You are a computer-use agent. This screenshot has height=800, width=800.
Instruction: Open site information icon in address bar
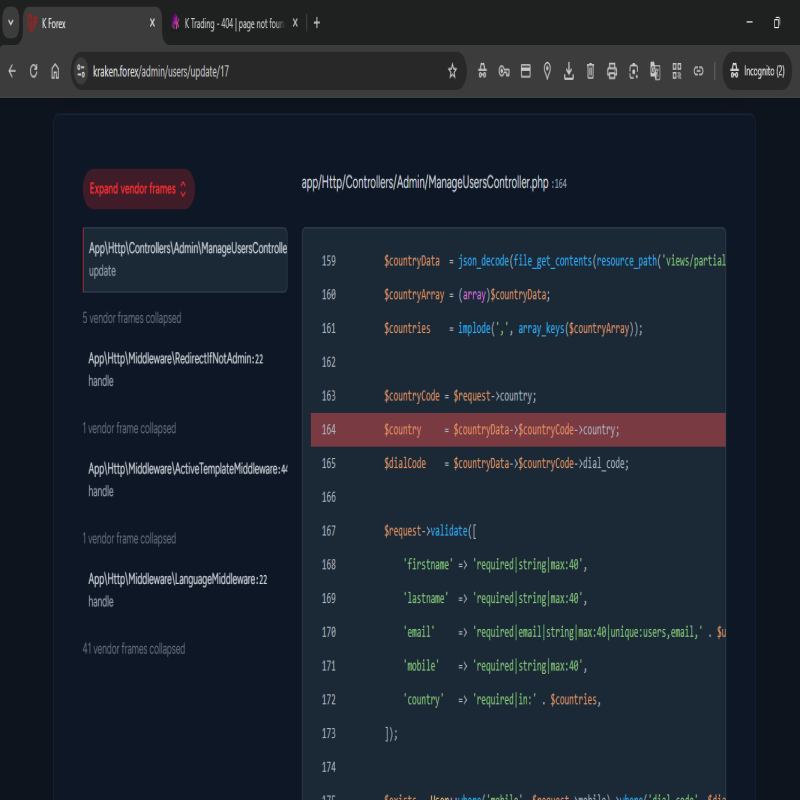click(82, 71)
